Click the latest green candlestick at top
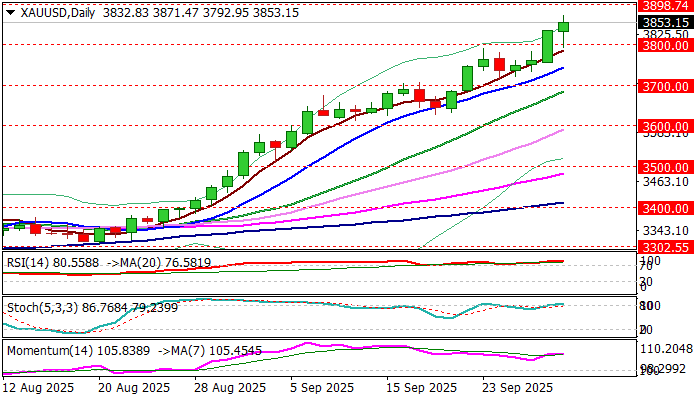Viewport: 700px width, 400px height. [563, 27]
